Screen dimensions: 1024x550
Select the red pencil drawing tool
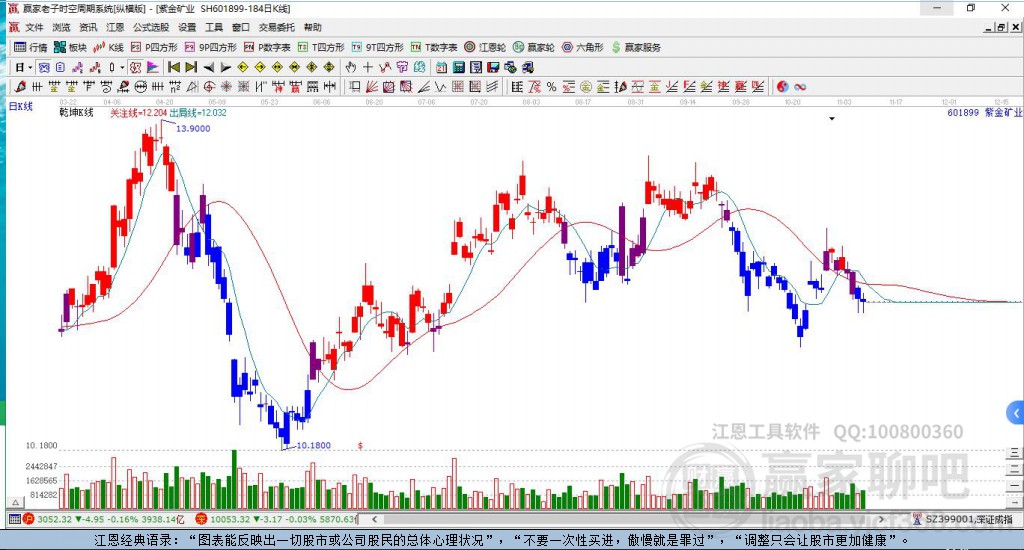click(20, 87)
